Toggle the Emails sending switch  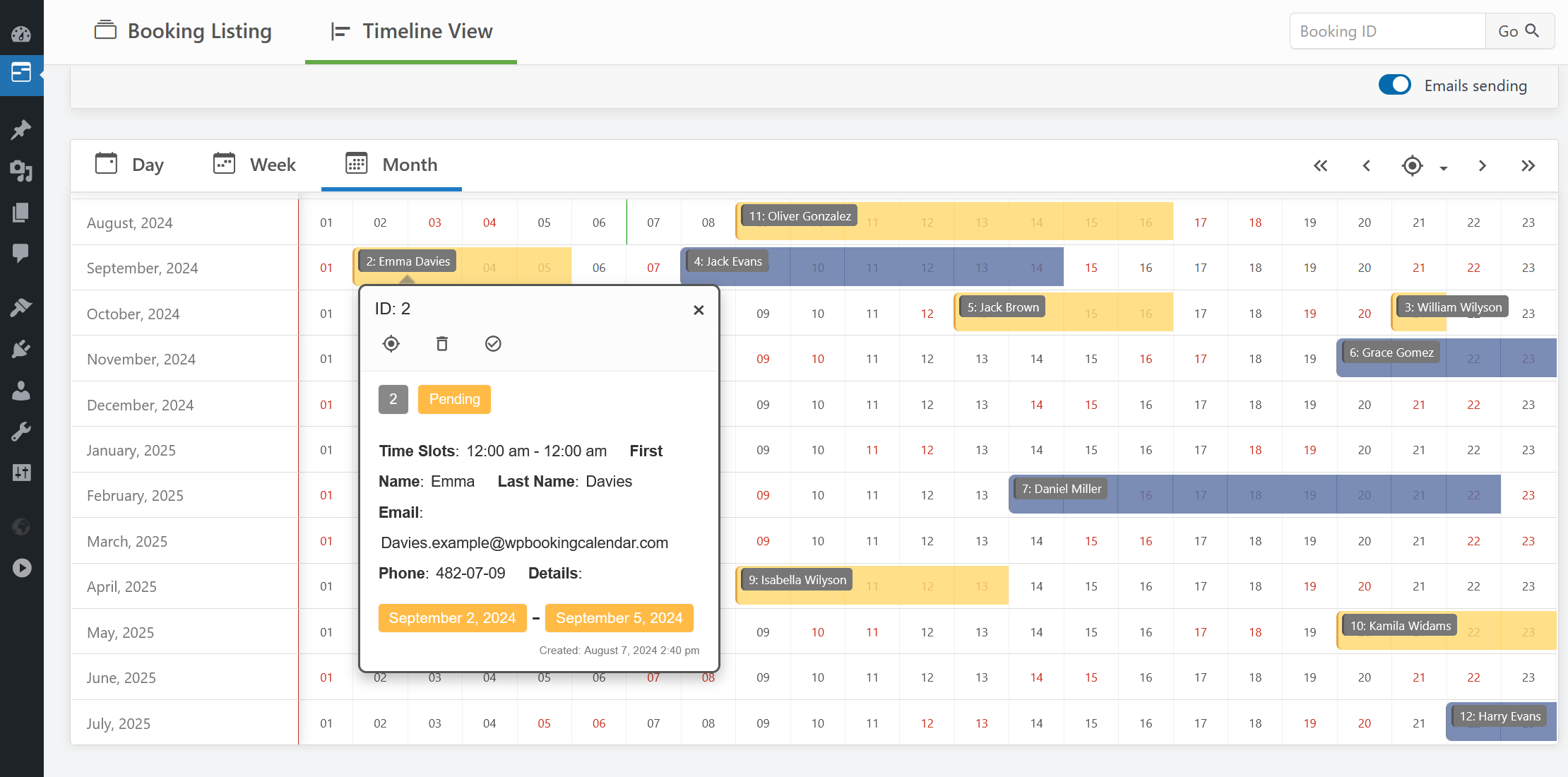(x=1394, y=85)
